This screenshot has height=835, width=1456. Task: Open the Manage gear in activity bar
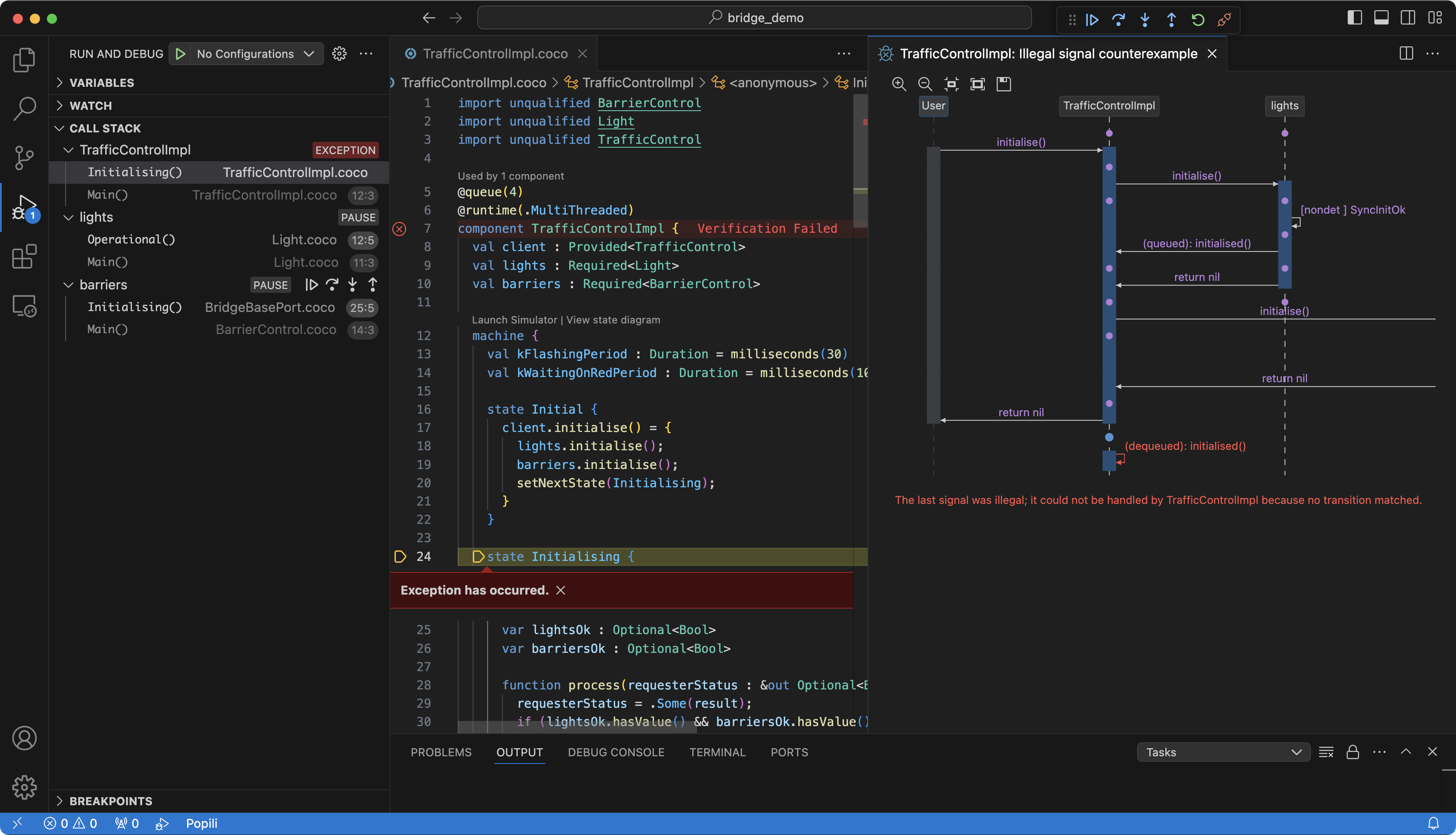(x=24, y=787)
